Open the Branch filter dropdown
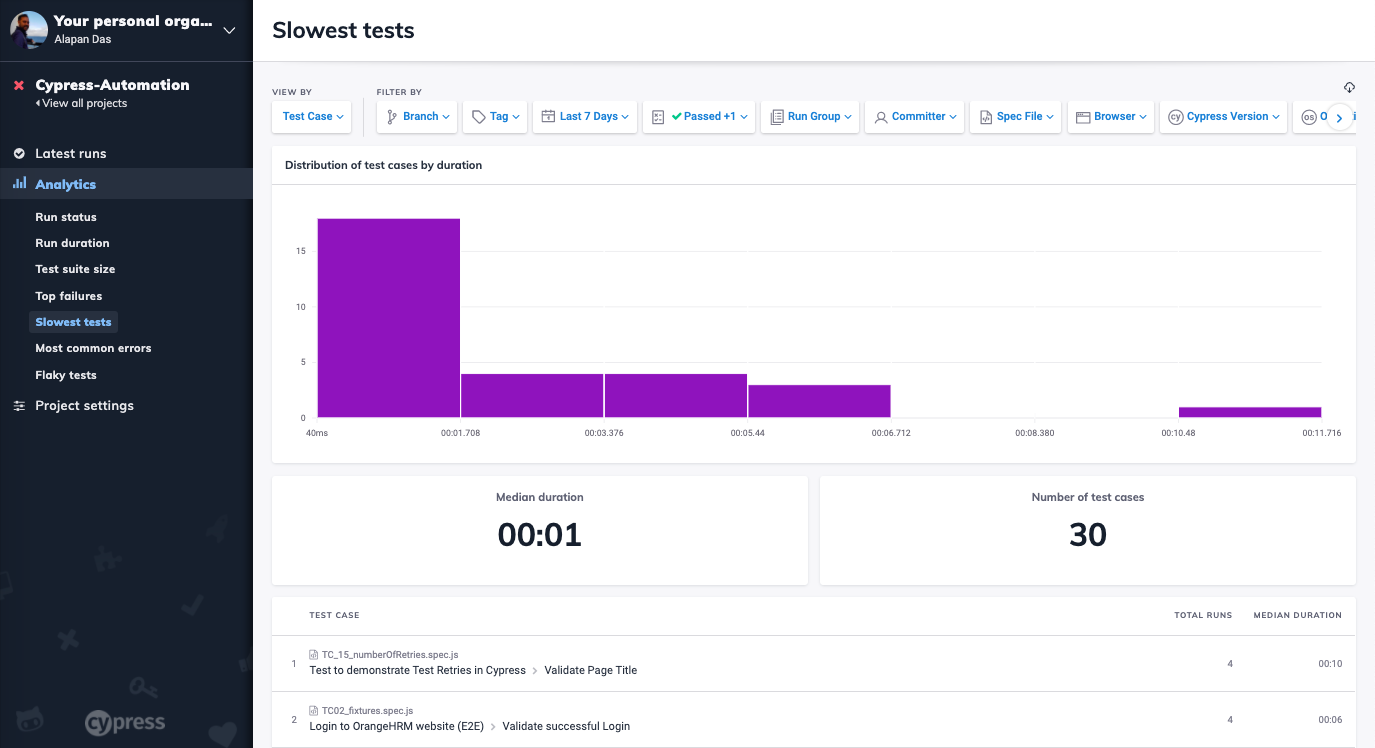 click(x=417, y=116)
